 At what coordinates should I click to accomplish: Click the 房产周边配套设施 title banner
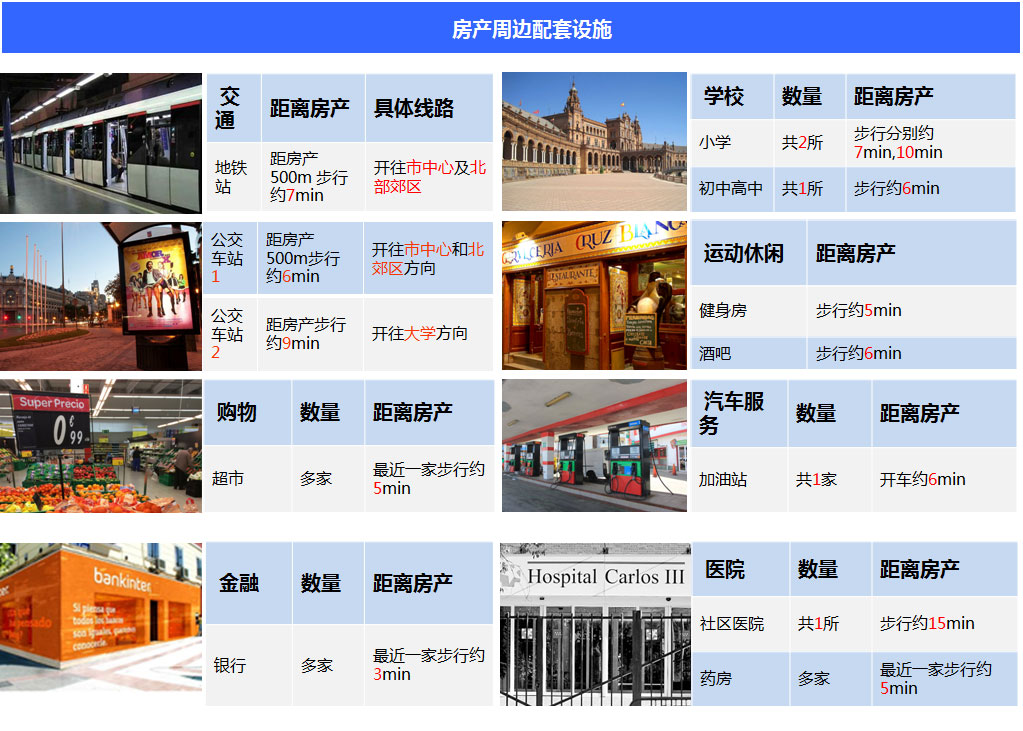[511, 29]
